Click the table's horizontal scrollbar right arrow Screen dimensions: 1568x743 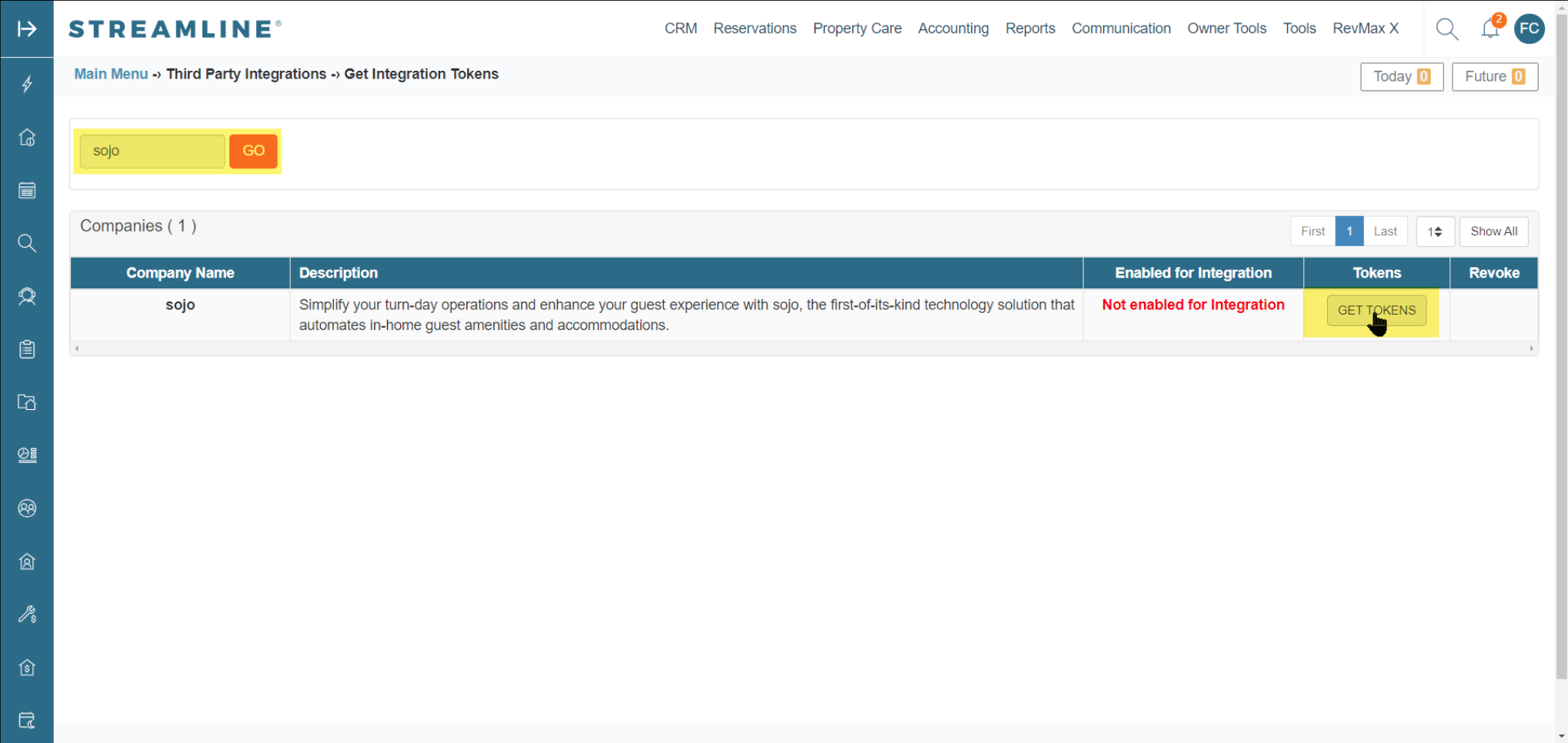pos(1531,348)
